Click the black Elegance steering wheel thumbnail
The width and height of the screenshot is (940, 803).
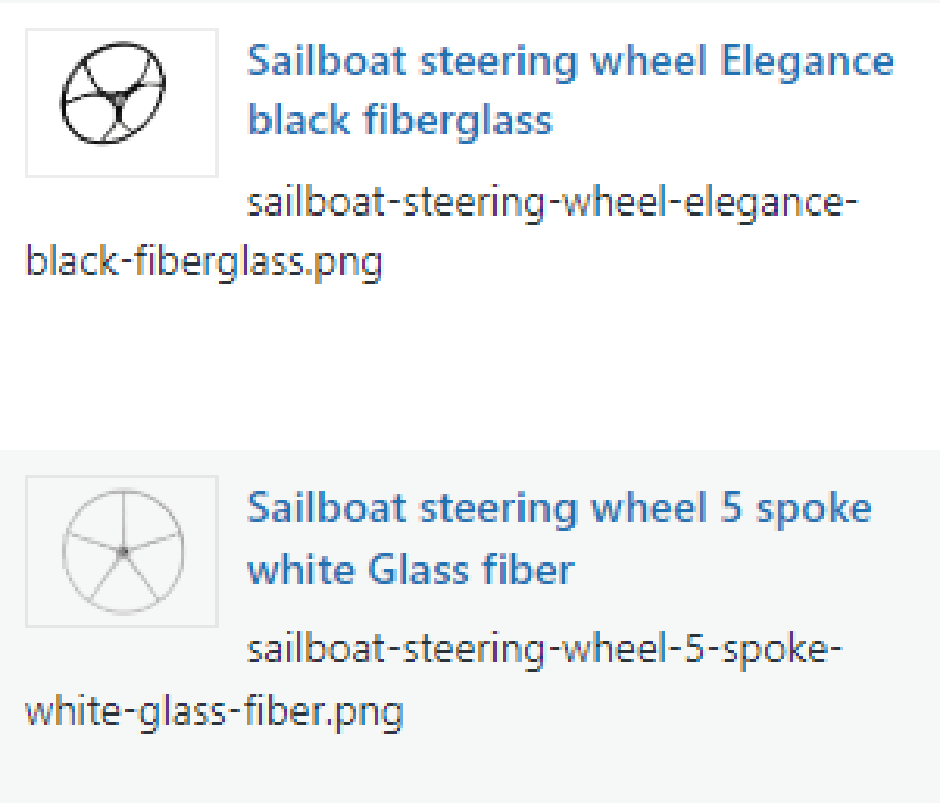click(121, 103)
